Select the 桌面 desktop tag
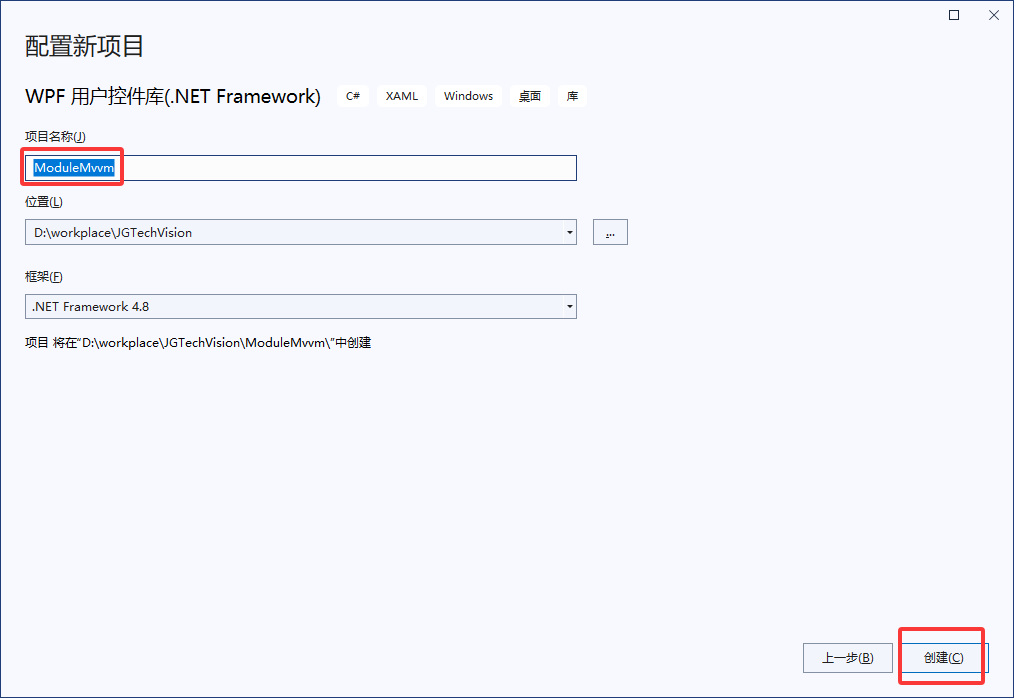1014x698 pixels. 529,95
